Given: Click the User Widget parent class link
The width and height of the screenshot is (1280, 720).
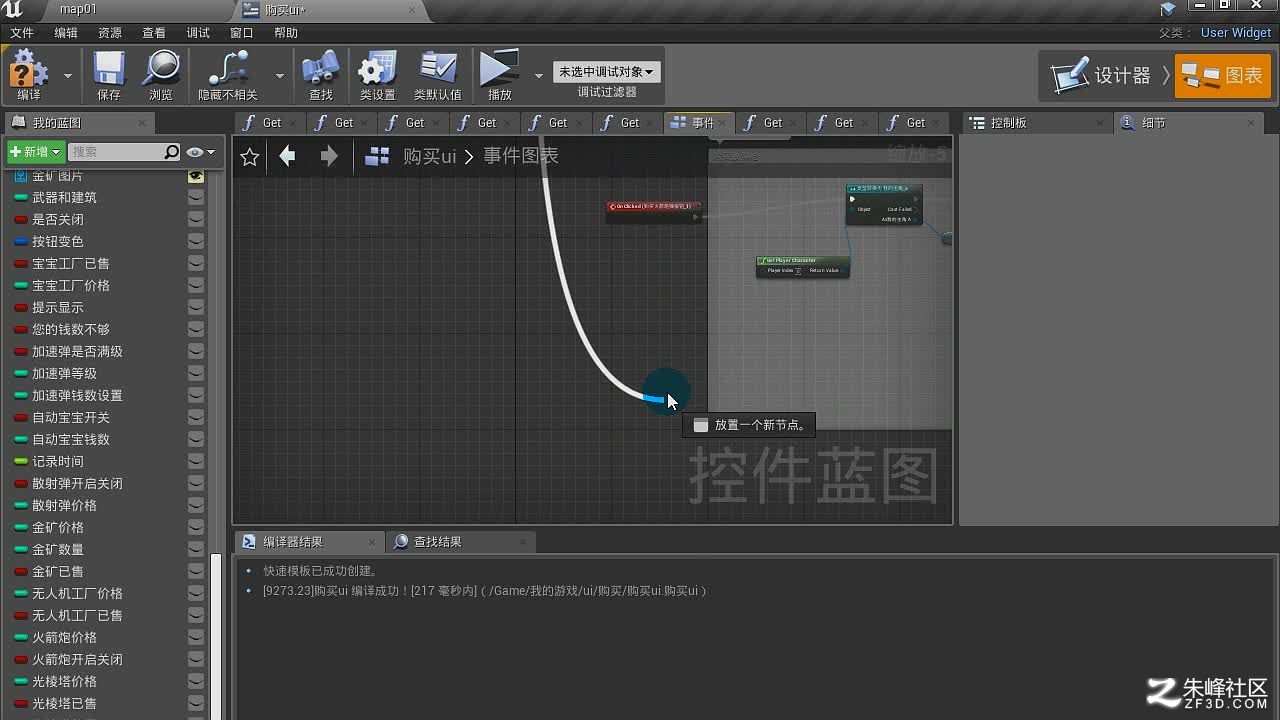Looking at the screenshot, I should click(x=1236, y=33).
